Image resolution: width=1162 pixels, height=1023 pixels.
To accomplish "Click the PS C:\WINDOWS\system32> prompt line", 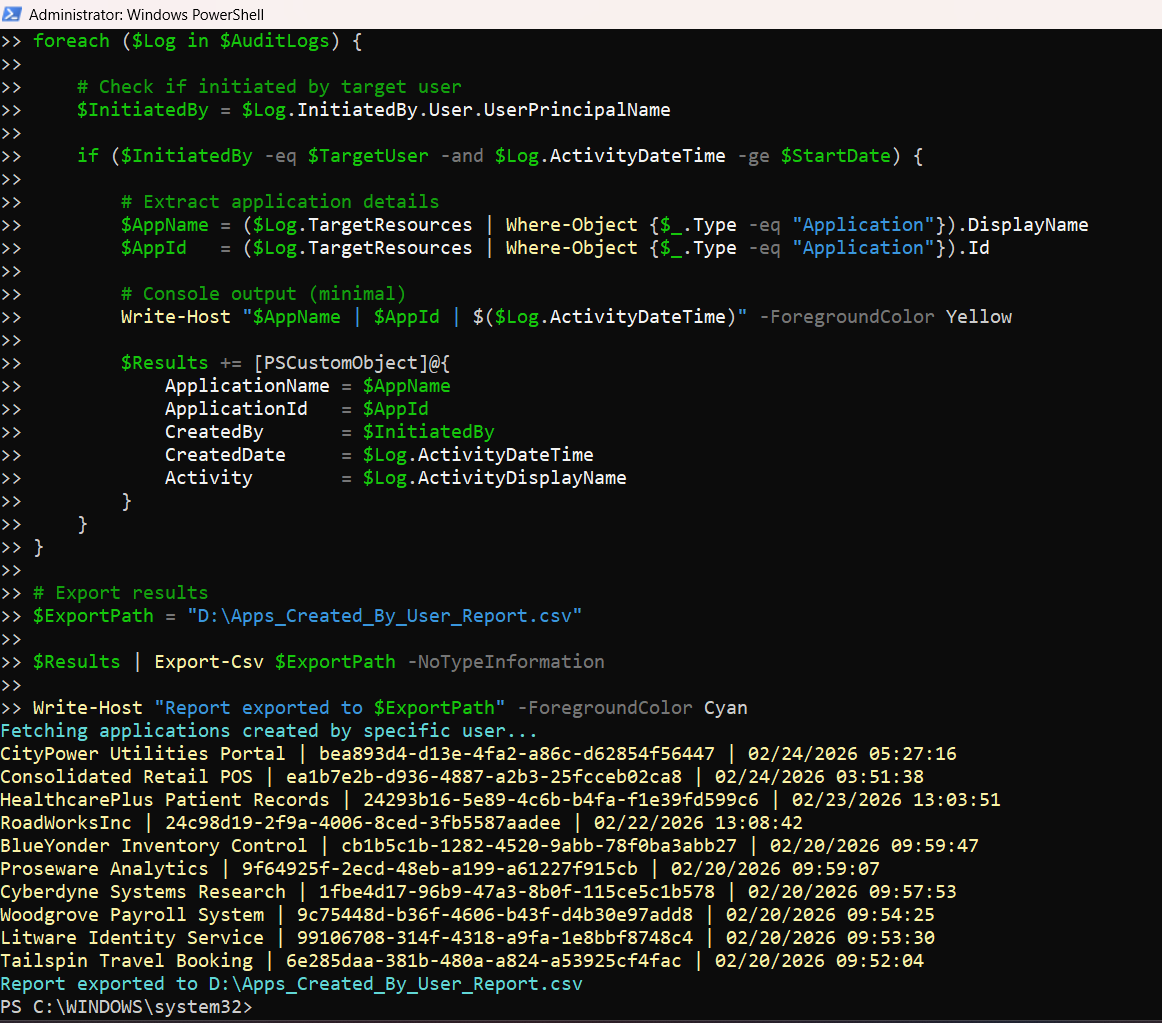I will click(x=127, y=1007).
